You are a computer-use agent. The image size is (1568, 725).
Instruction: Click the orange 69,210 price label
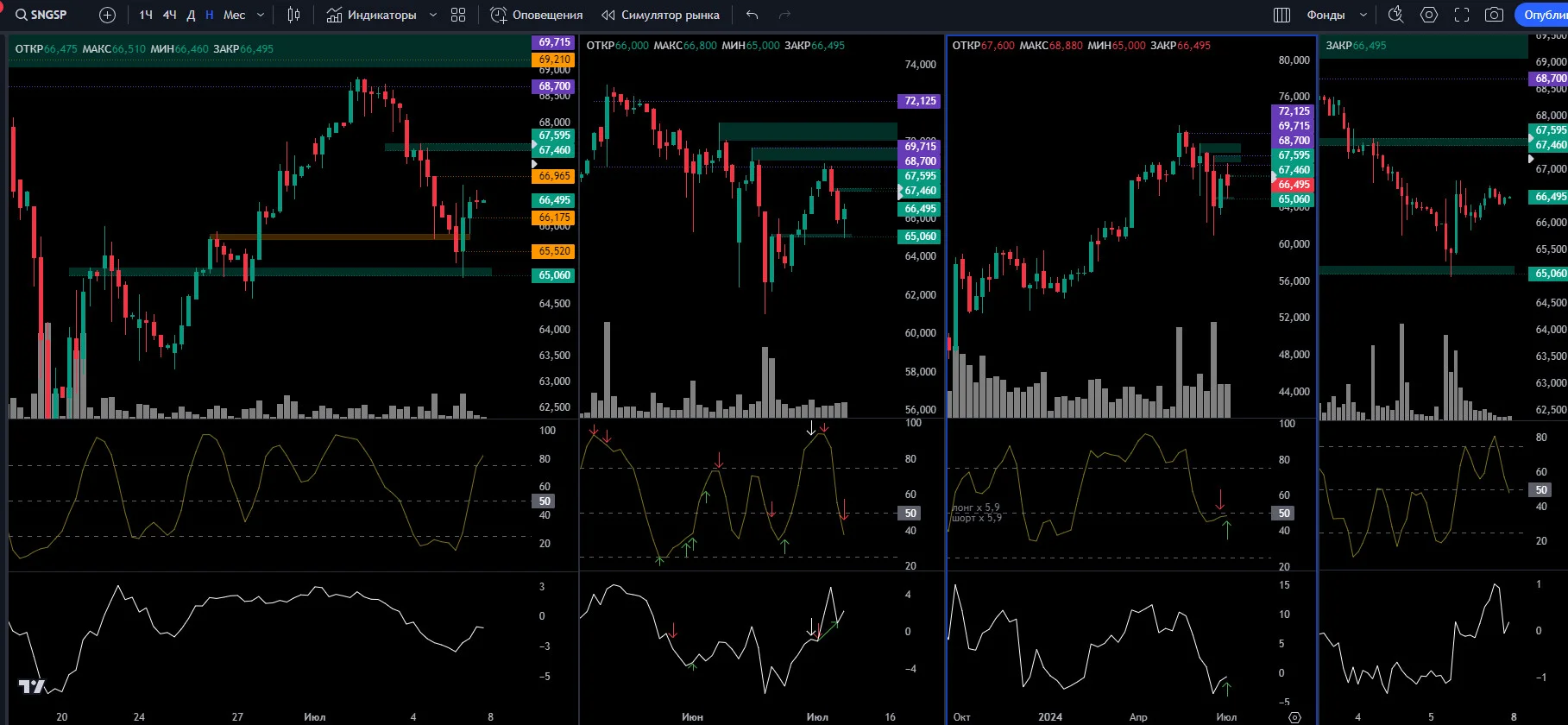click(555, 60)
